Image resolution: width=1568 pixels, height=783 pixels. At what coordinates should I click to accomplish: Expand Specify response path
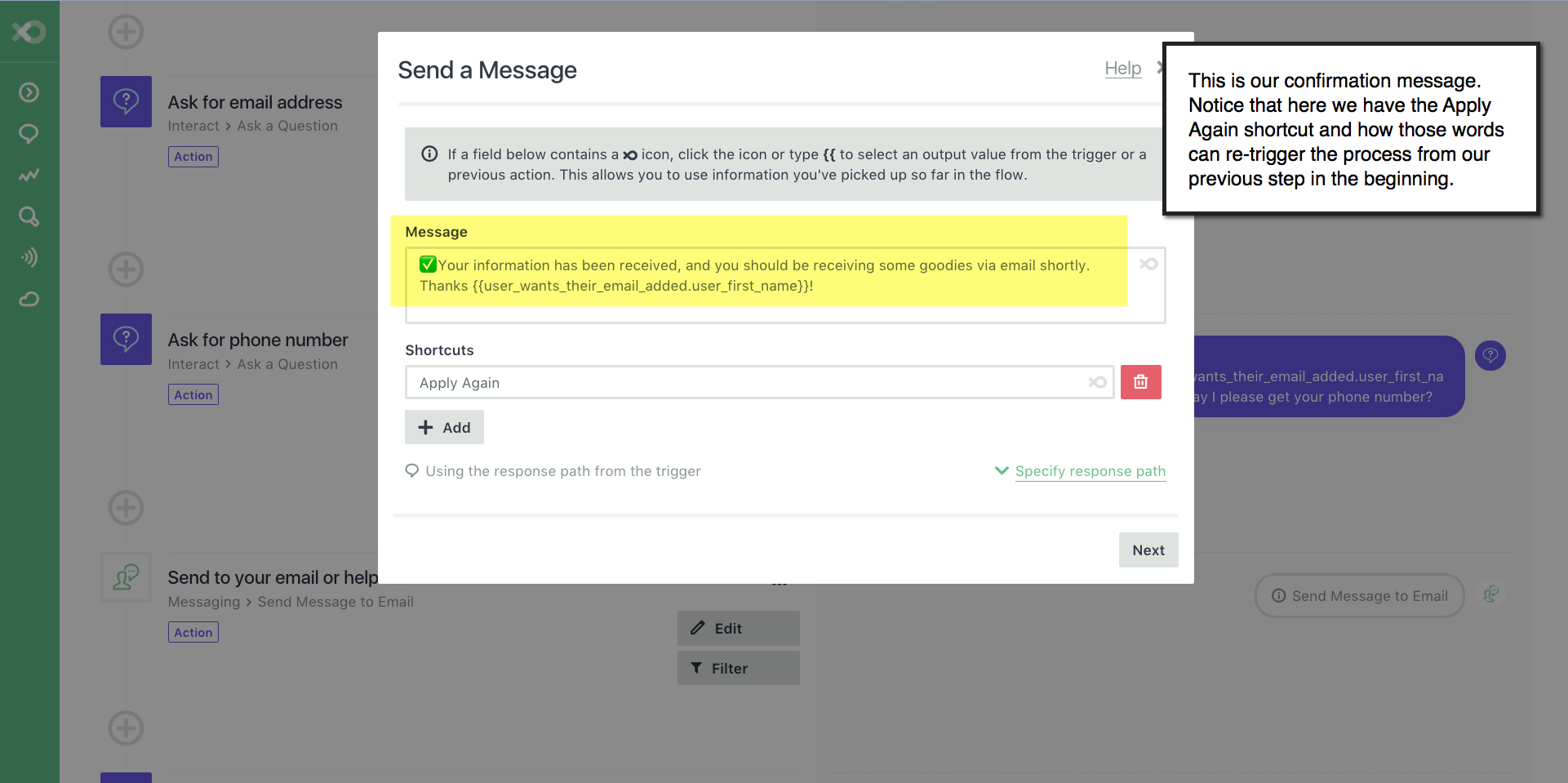(x=1081, y=471)
